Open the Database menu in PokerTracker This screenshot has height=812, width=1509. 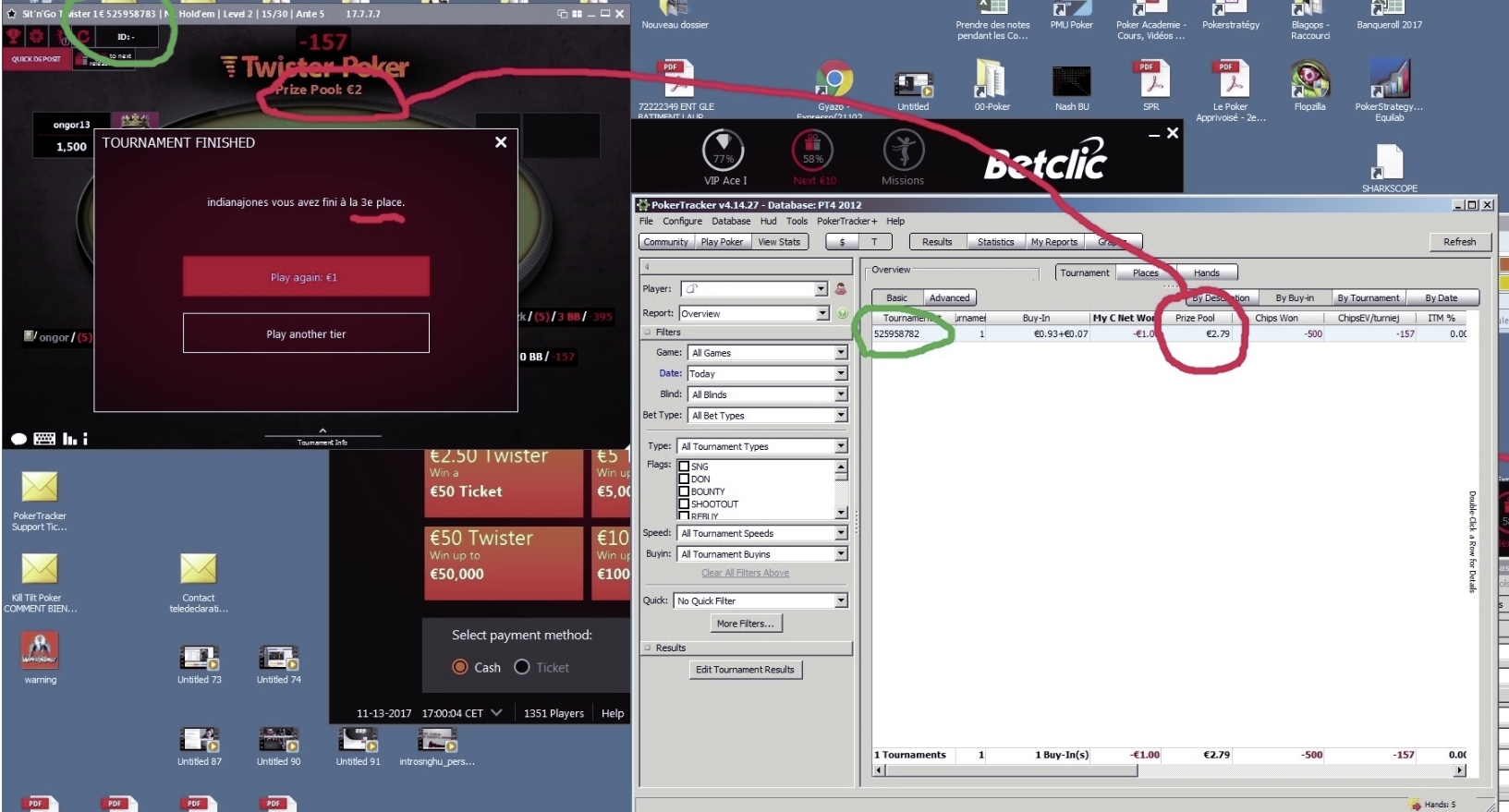(731, 221)
